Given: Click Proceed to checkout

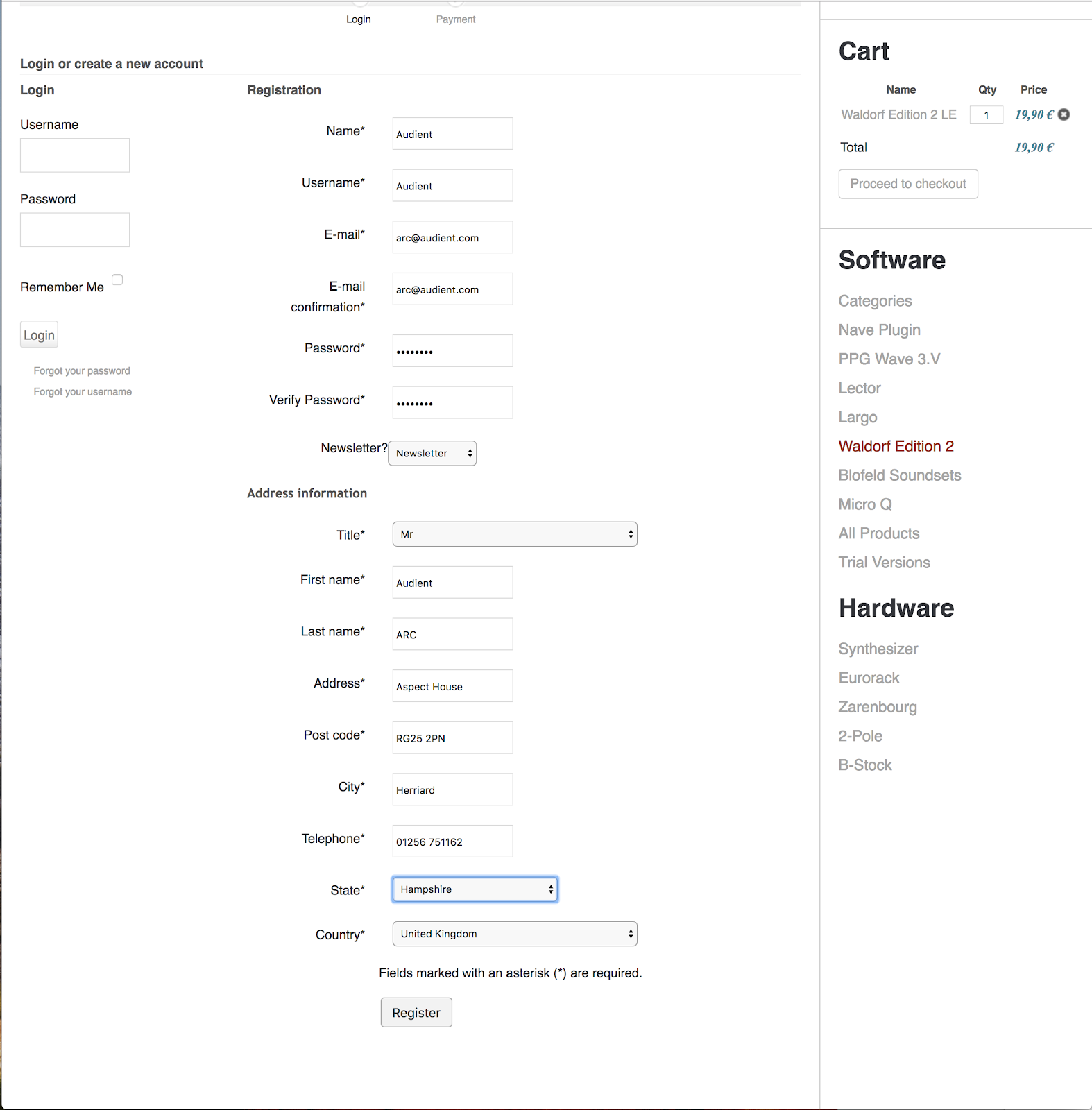Looking at the screenshot, I should pyautogui.click(x=908, y=184).
